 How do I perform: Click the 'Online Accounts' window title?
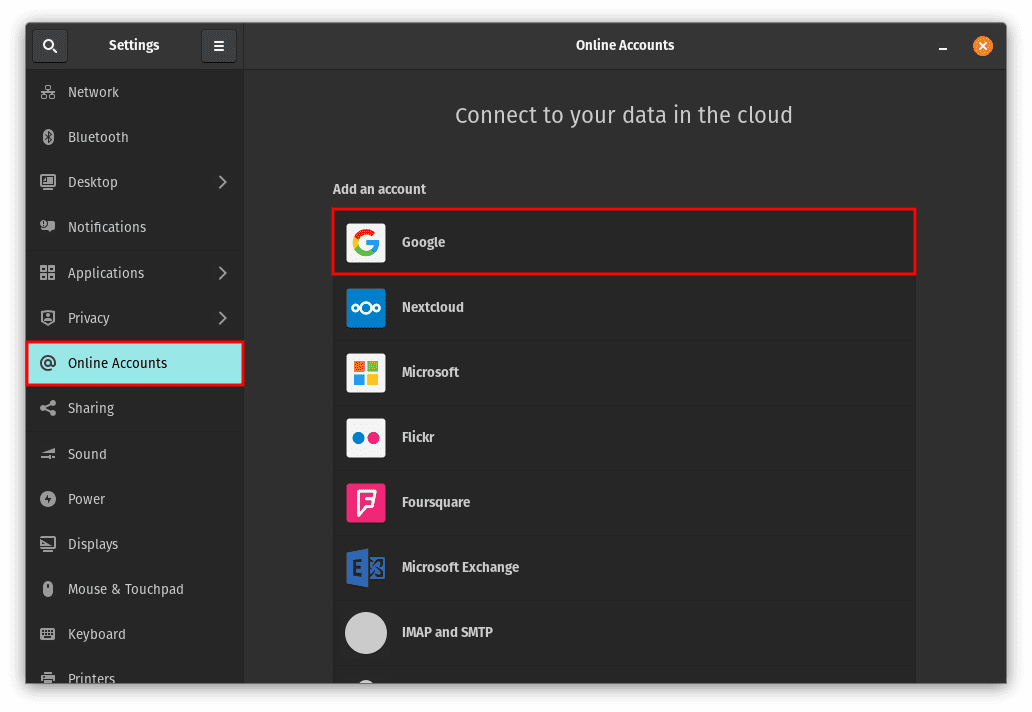tap(625, 45)
